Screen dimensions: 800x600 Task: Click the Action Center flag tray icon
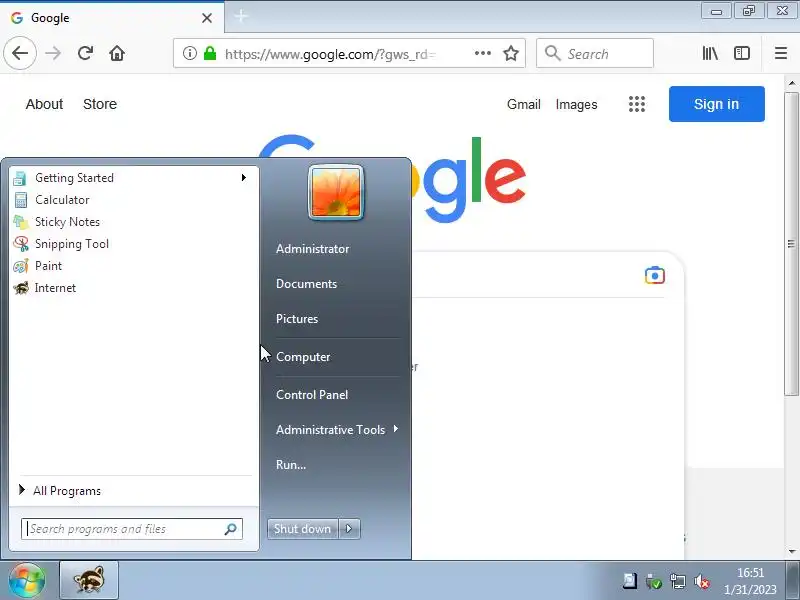tap(630, 581)
